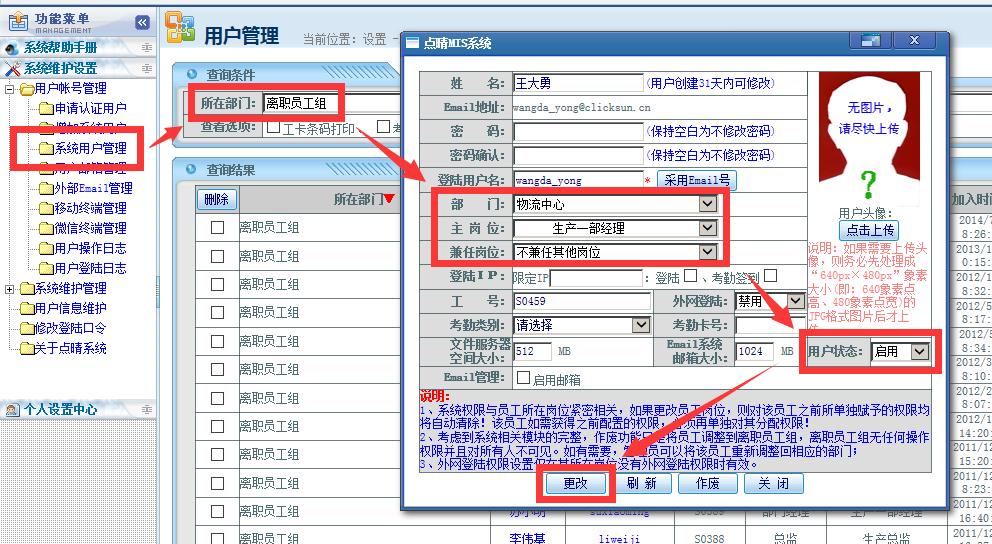This screenshot has height=544, width=992.
Task: Toggle the 工卡条码打印 checkbox
Action: pyautogui.click(x=273, y=127)
